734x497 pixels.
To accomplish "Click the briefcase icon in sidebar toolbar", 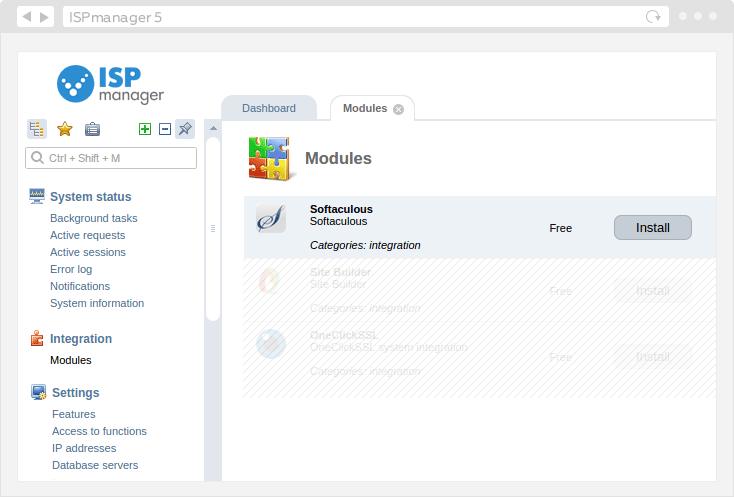I will pyautogui.click(x=92, y=129).
